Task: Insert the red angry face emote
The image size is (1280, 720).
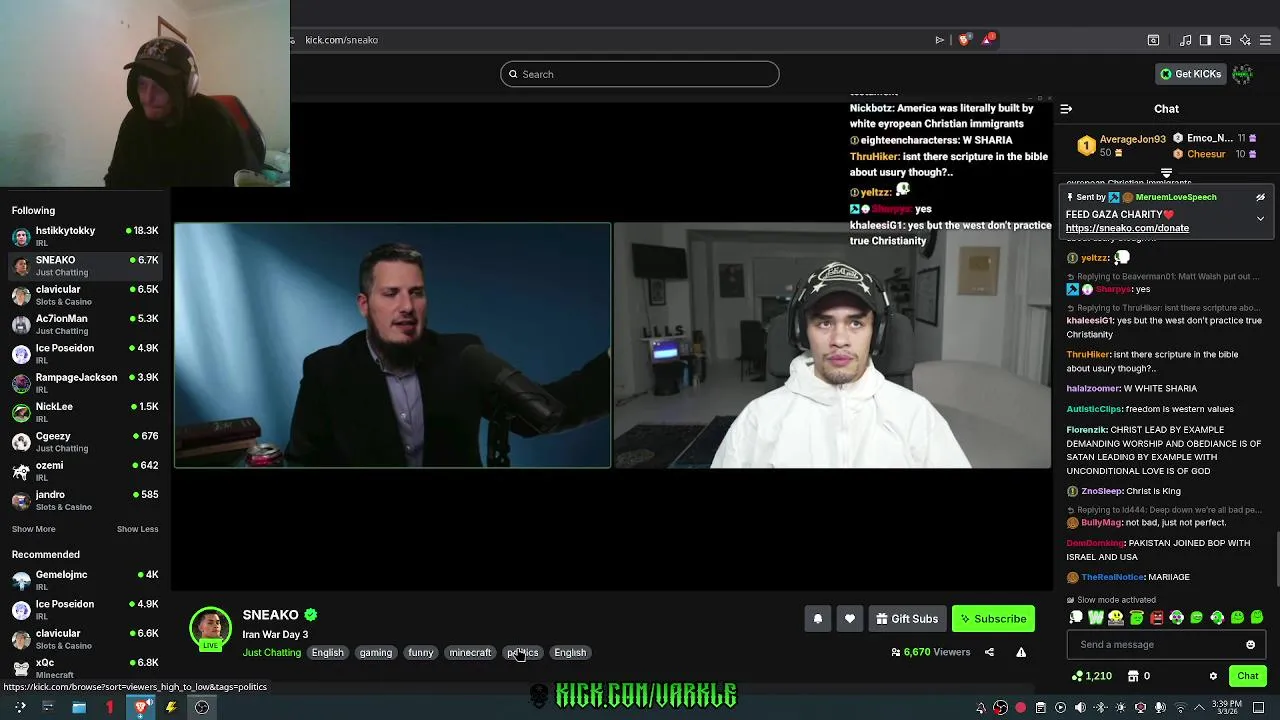Action: pyautogui.click(x=1156, y=618)
